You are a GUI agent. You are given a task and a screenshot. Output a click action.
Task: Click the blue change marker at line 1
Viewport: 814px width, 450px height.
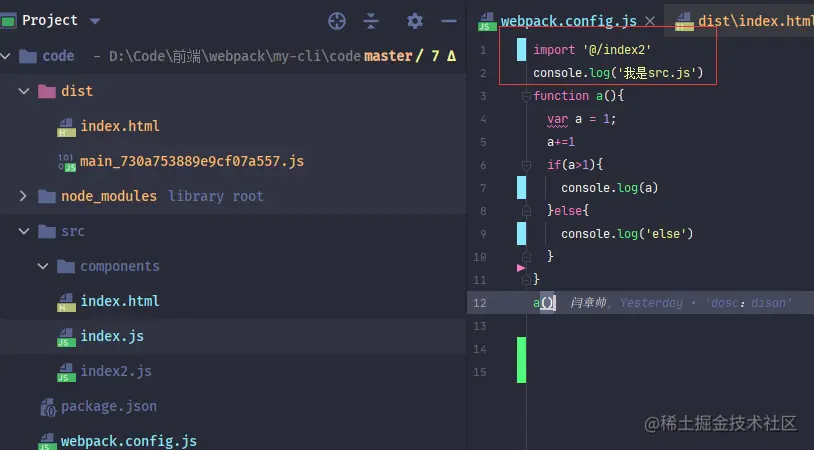click(x=521, y=50)
